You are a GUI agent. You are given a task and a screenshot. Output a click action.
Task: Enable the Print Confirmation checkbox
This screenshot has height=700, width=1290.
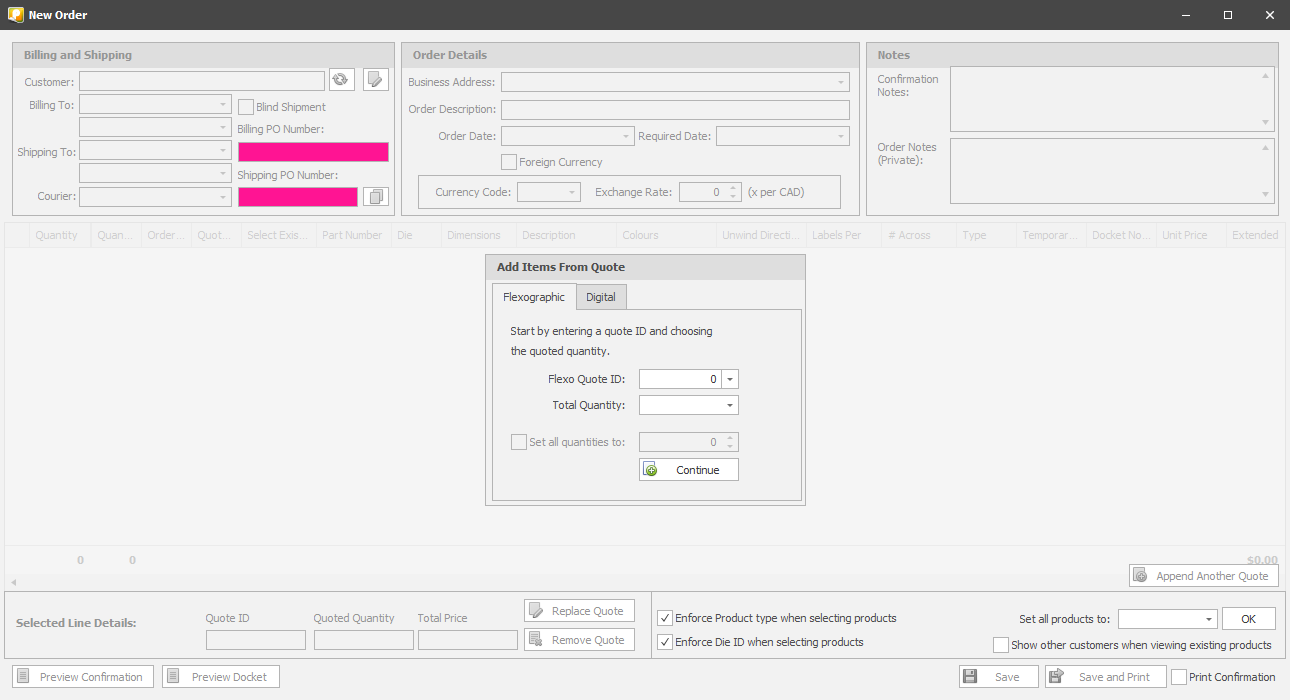pos(1179,677)
